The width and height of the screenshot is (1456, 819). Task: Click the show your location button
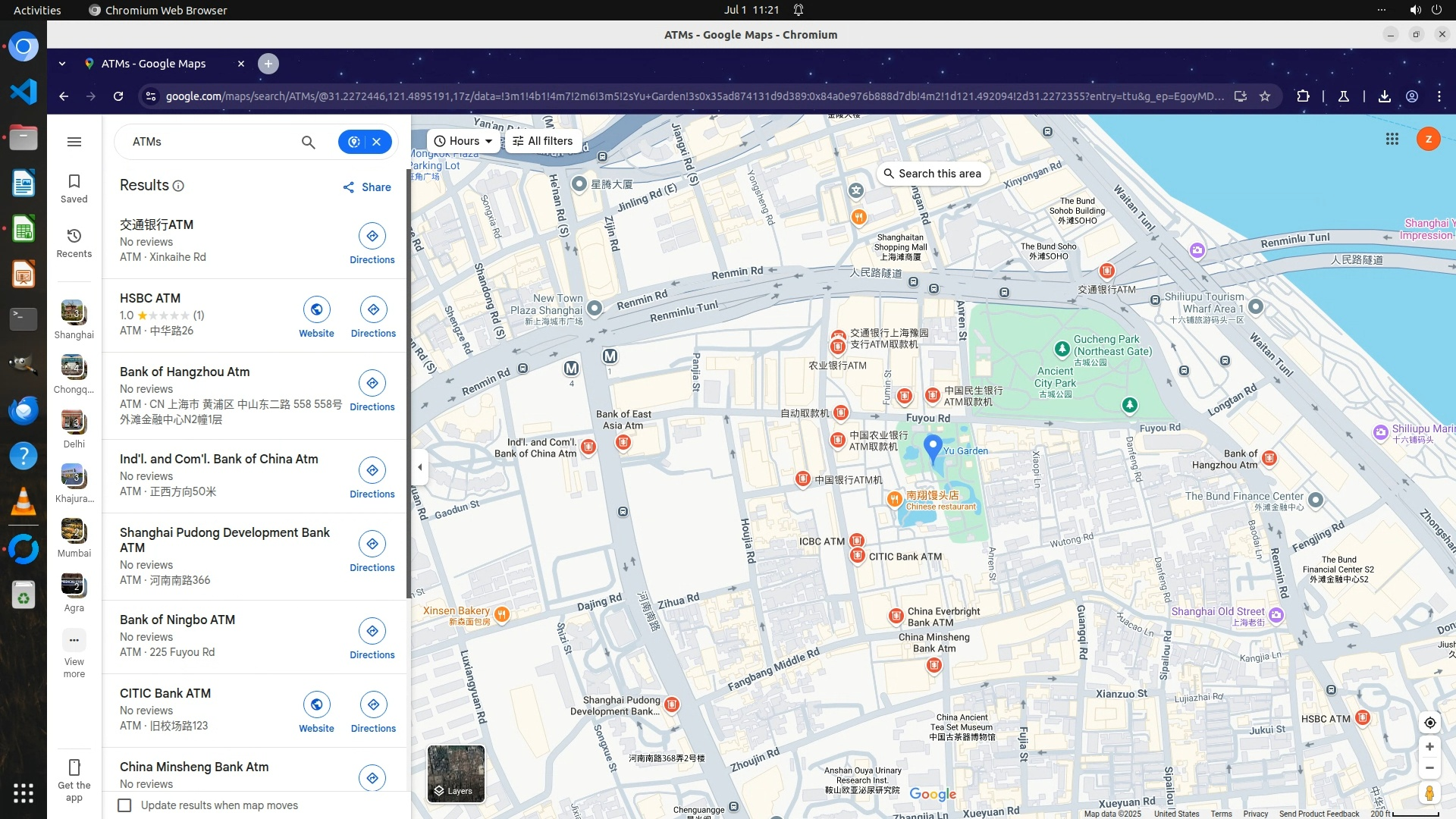1429,723
